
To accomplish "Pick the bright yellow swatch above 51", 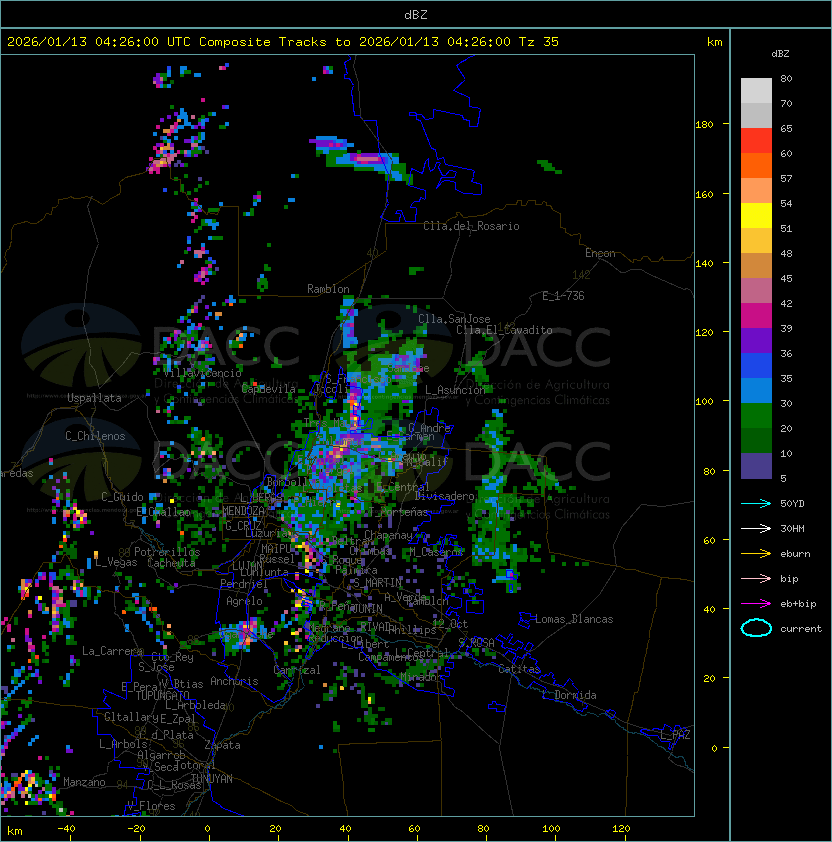I will pos(756,215).
